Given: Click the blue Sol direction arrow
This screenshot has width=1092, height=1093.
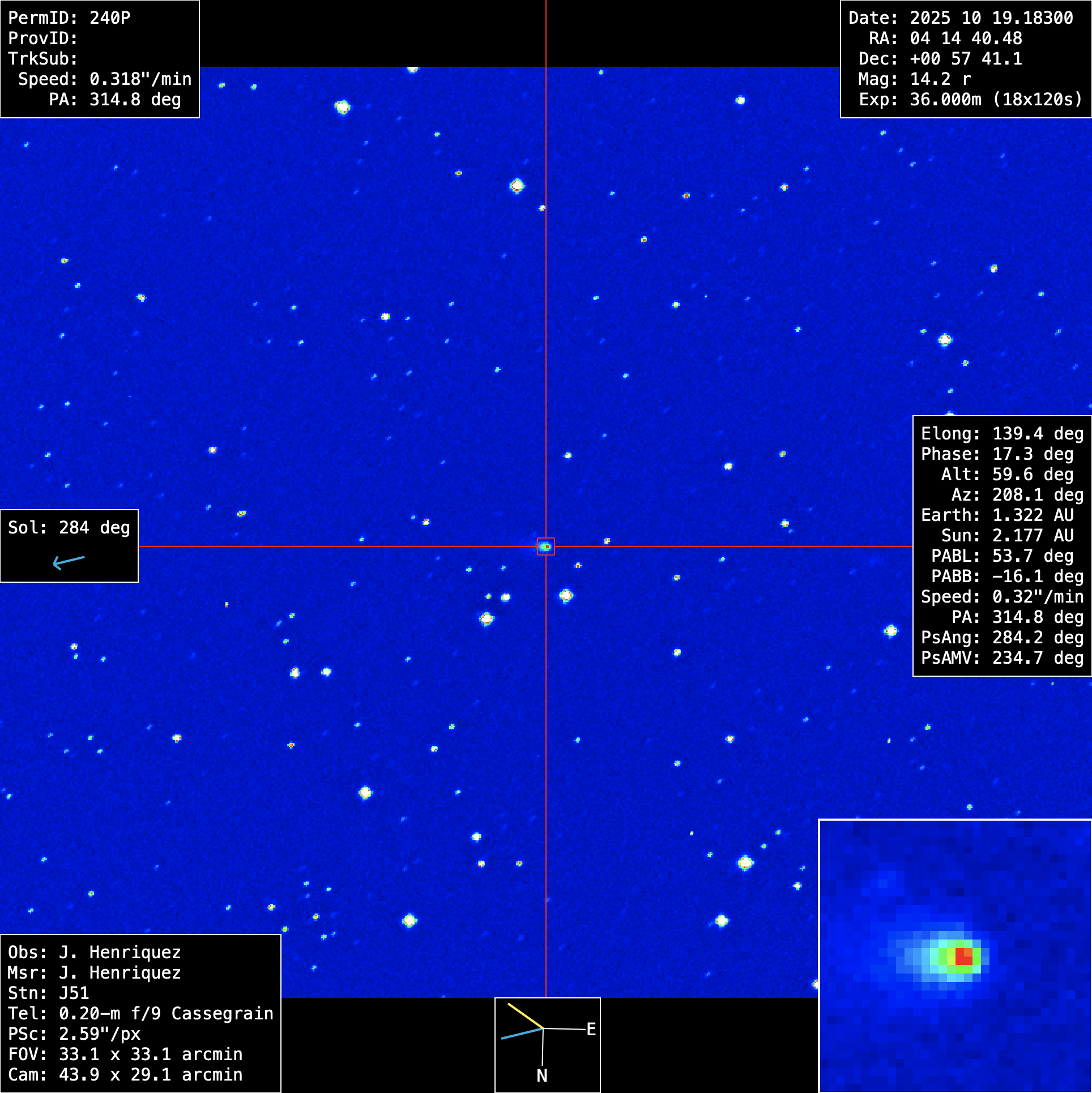Looking at the screenshot, I should click(x=69, y=561).
